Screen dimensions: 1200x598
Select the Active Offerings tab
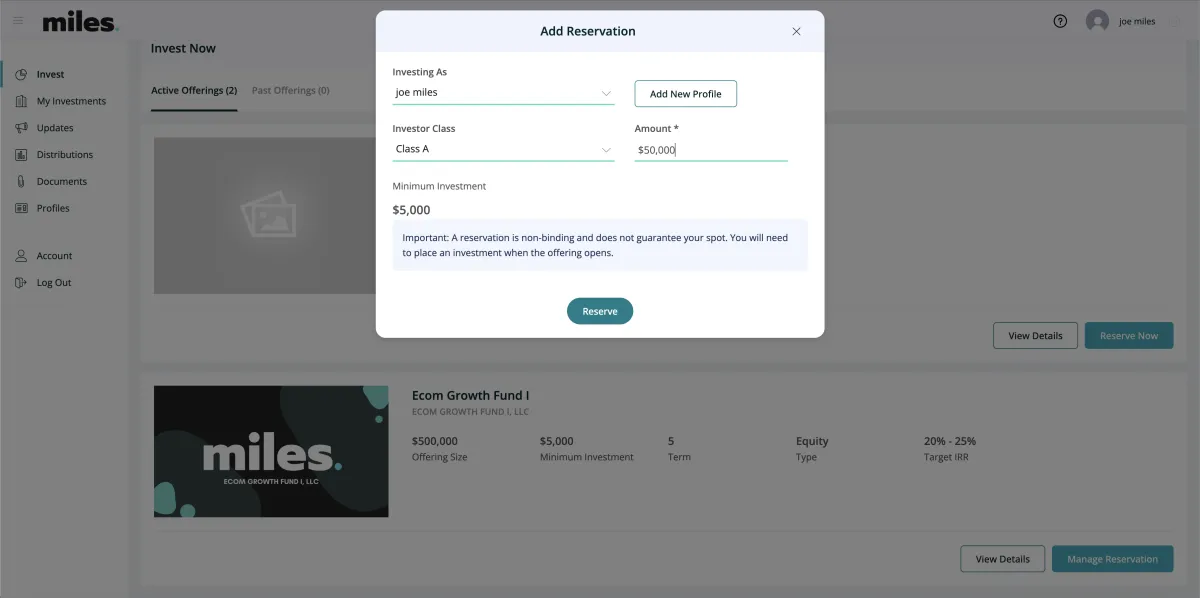(x=194, y=91)
